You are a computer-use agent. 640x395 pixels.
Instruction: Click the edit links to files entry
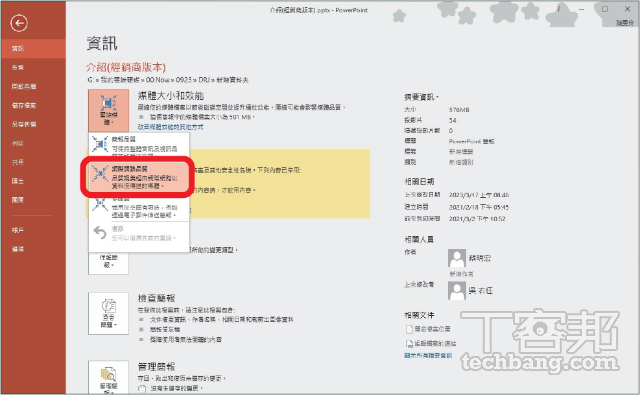(x=431, y=344)
